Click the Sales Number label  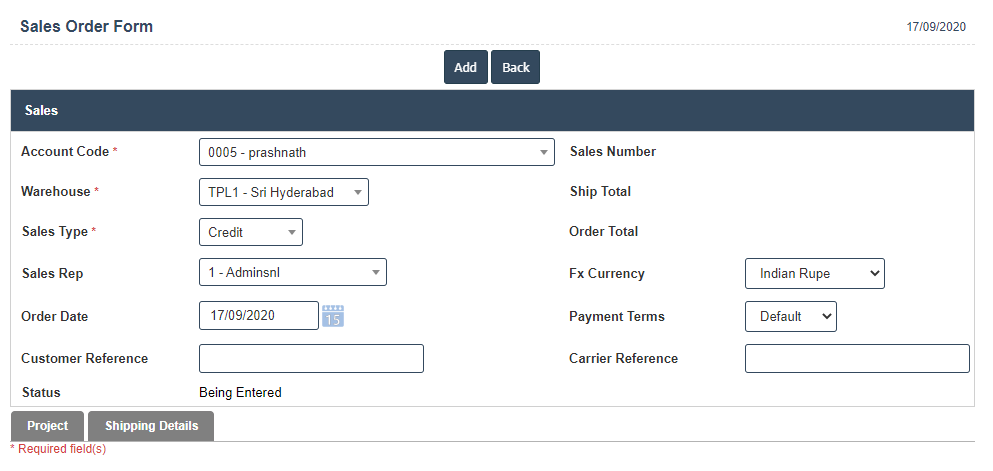point(612,152)
